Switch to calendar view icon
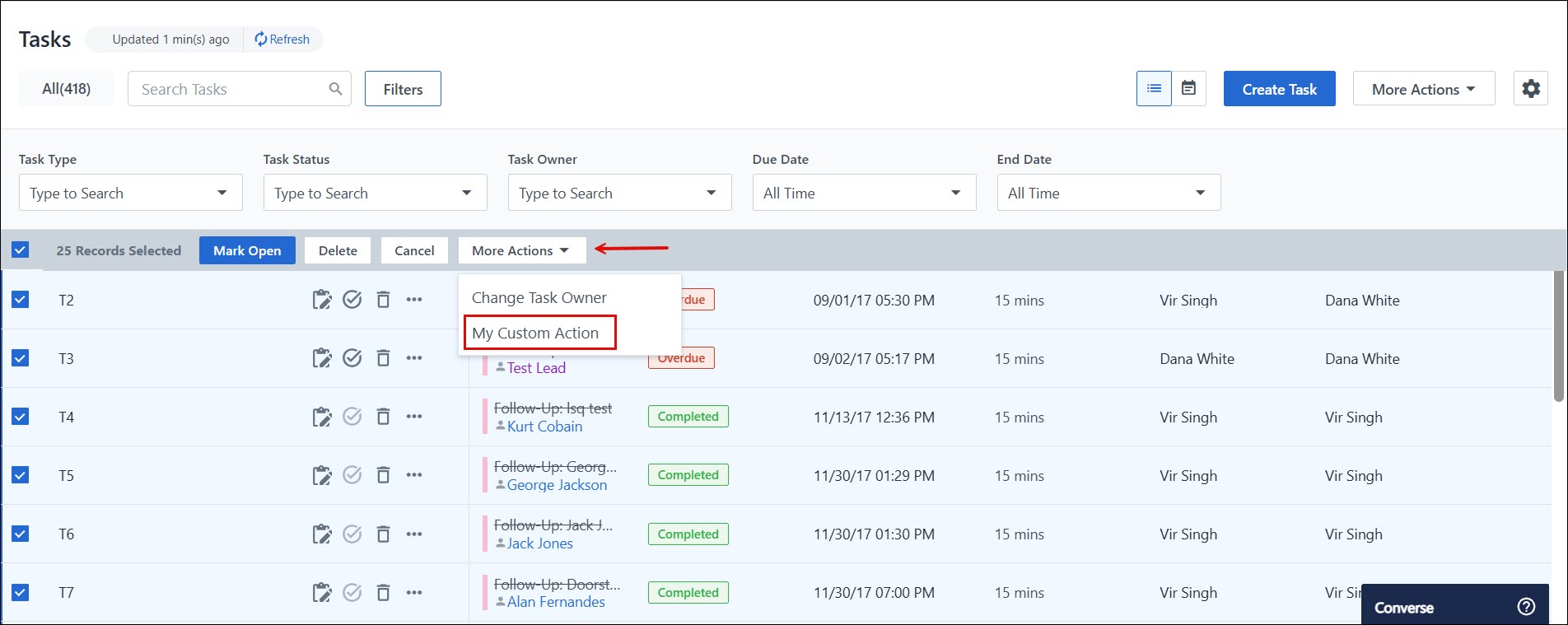1568x625 pixels. [x=1188, y=88]
